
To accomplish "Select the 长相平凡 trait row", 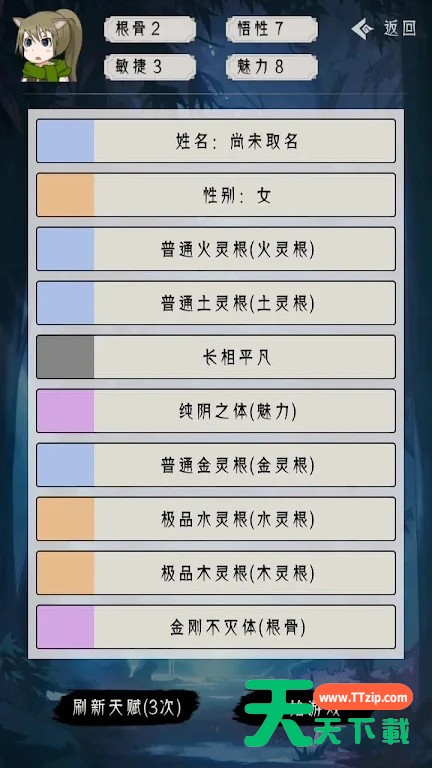I will 216,357.
